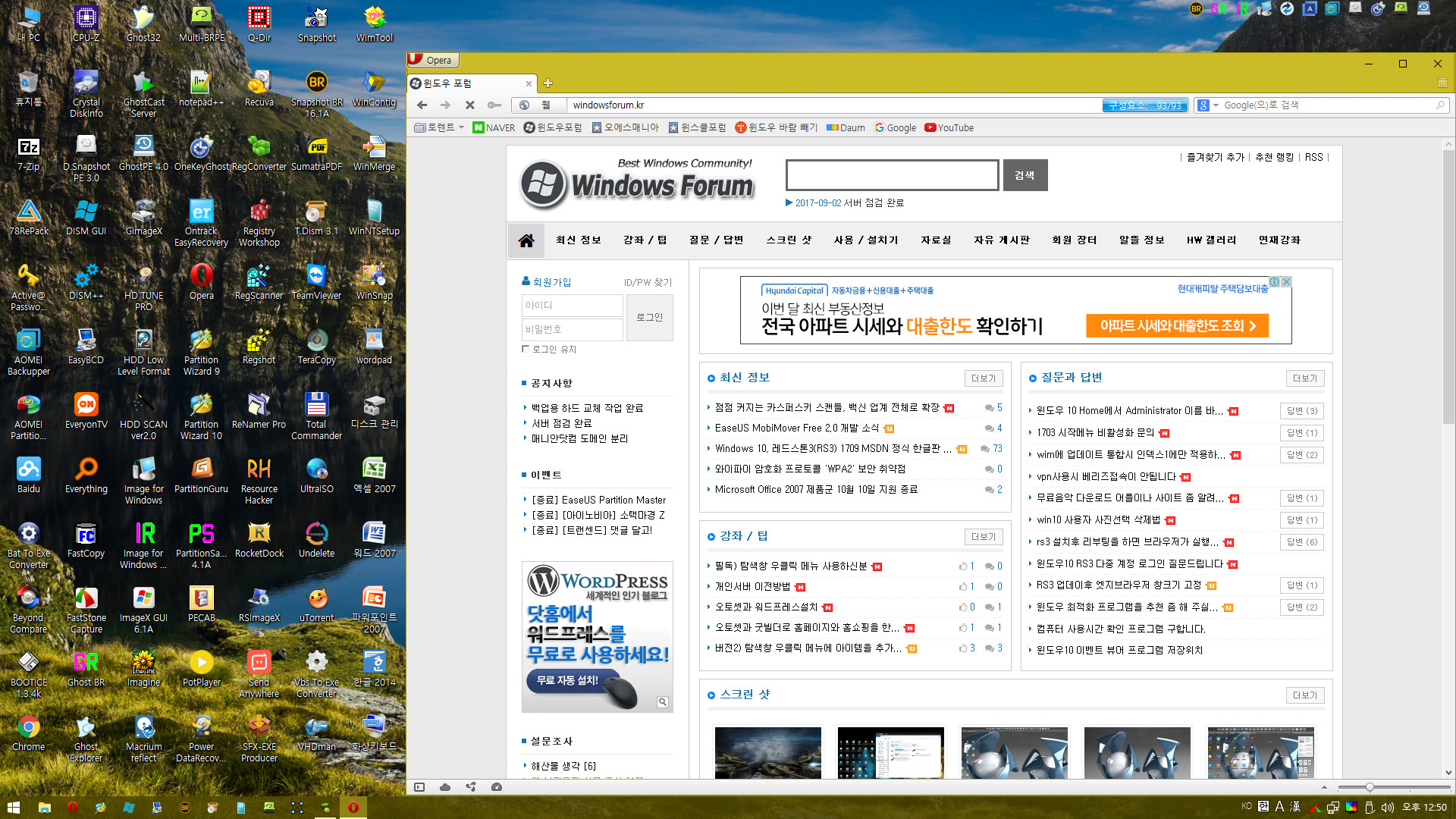1456x819 pixels.
Task: Click the 검색 search button
Action: tap(1025, 175)
